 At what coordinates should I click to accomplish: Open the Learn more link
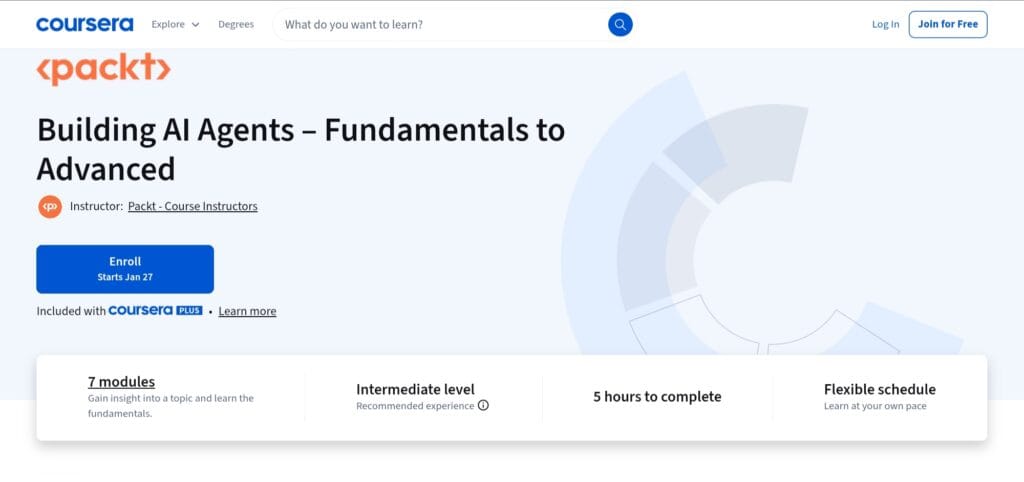pos(248,312)
